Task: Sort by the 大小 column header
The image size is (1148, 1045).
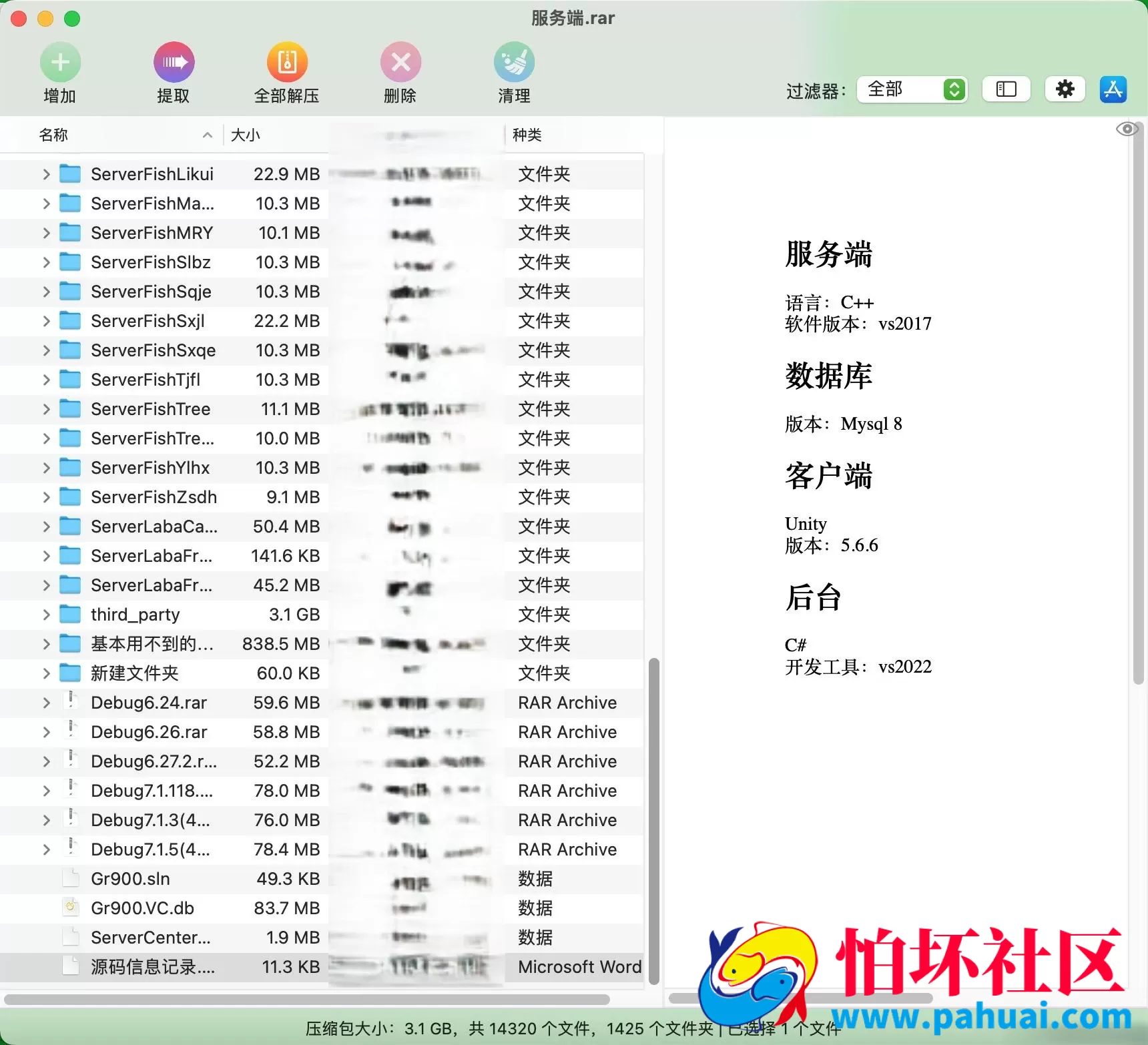Action: tap(245, 135)
